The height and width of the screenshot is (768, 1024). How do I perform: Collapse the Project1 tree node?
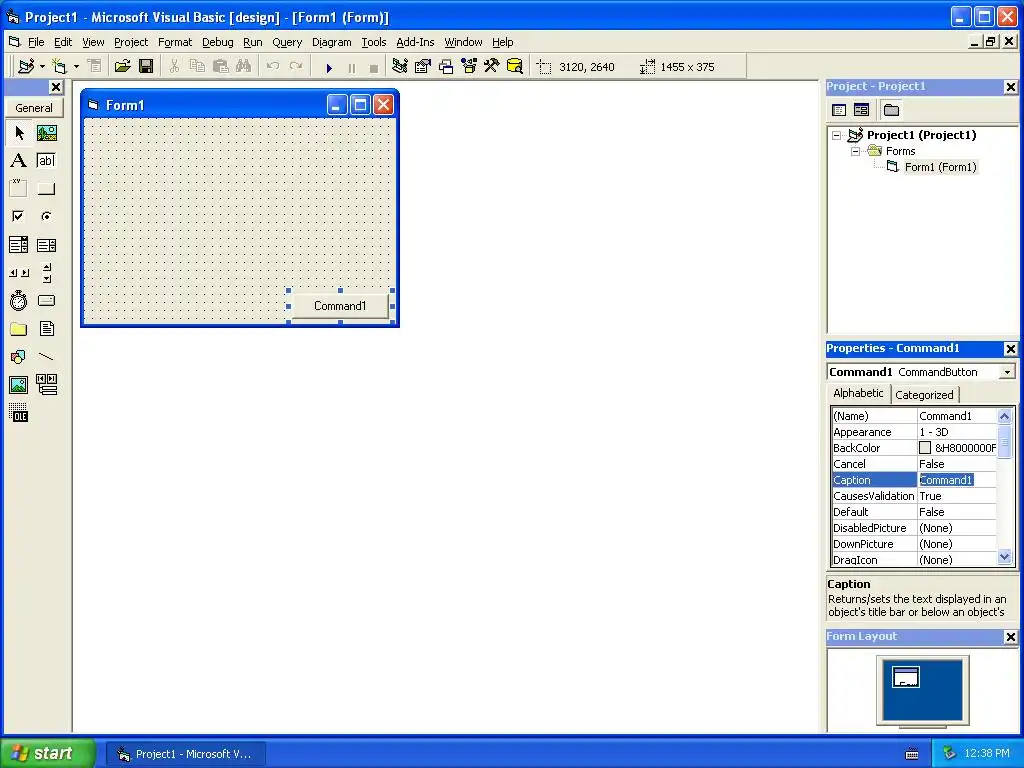pos(837,135)
